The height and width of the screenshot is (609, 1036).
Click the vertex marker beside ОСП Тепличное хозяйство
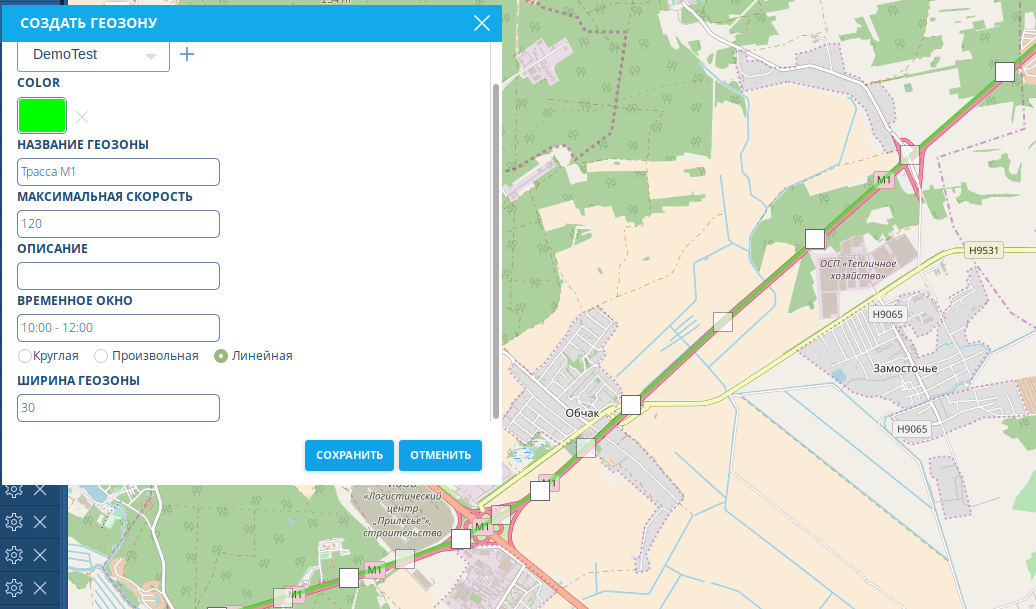(x=815, y=238)
